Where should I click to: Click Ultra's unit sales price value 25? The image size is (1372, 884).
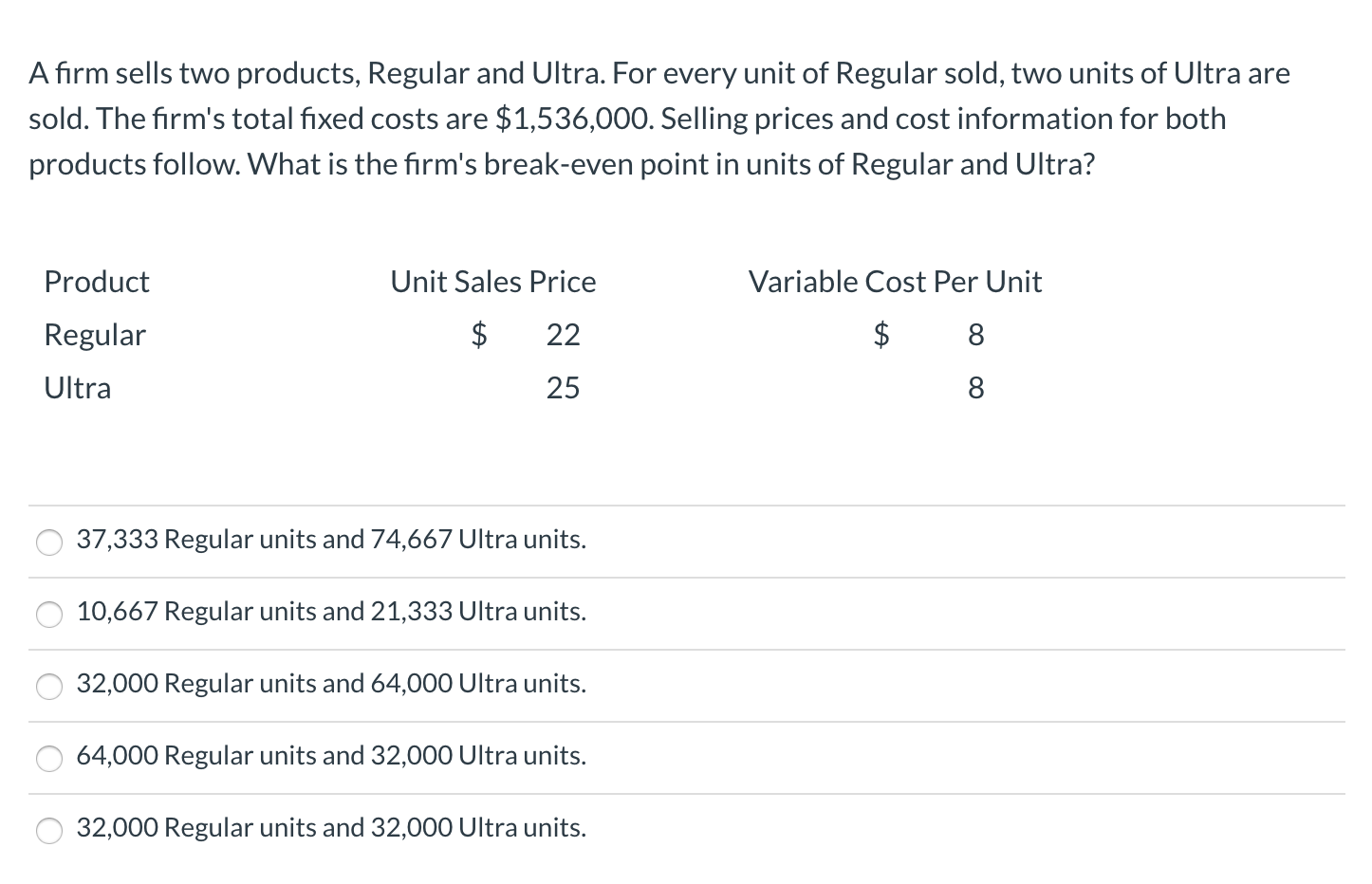point(563,388)
